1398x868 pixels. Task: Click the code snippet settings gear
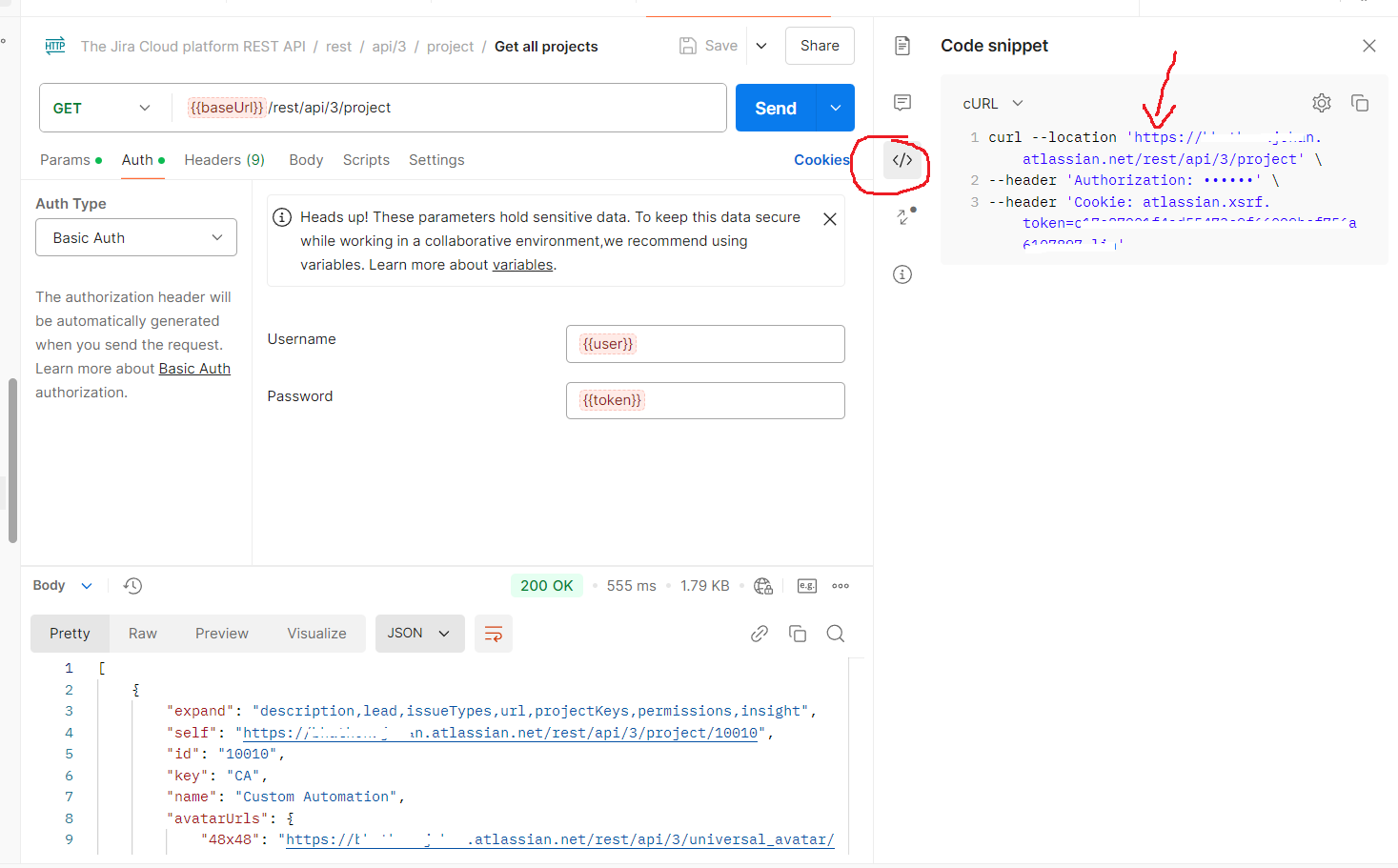pos(1321,102)
